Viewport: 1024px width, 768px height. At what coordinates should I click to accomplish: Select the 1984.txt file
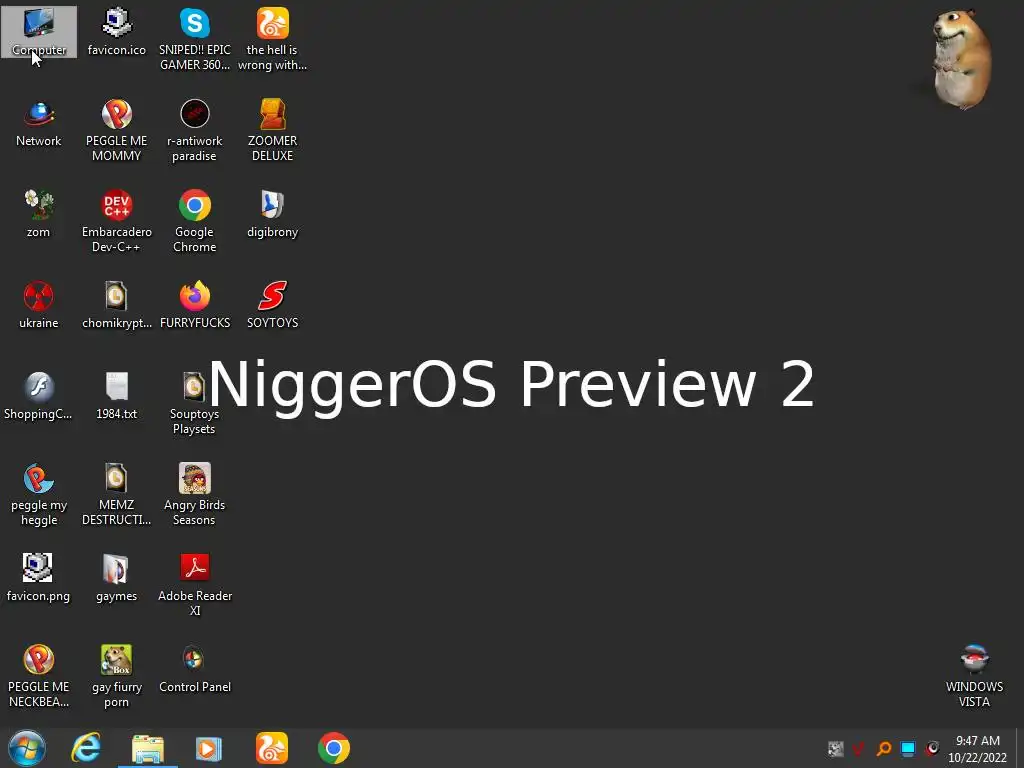[x=116, y=396]
